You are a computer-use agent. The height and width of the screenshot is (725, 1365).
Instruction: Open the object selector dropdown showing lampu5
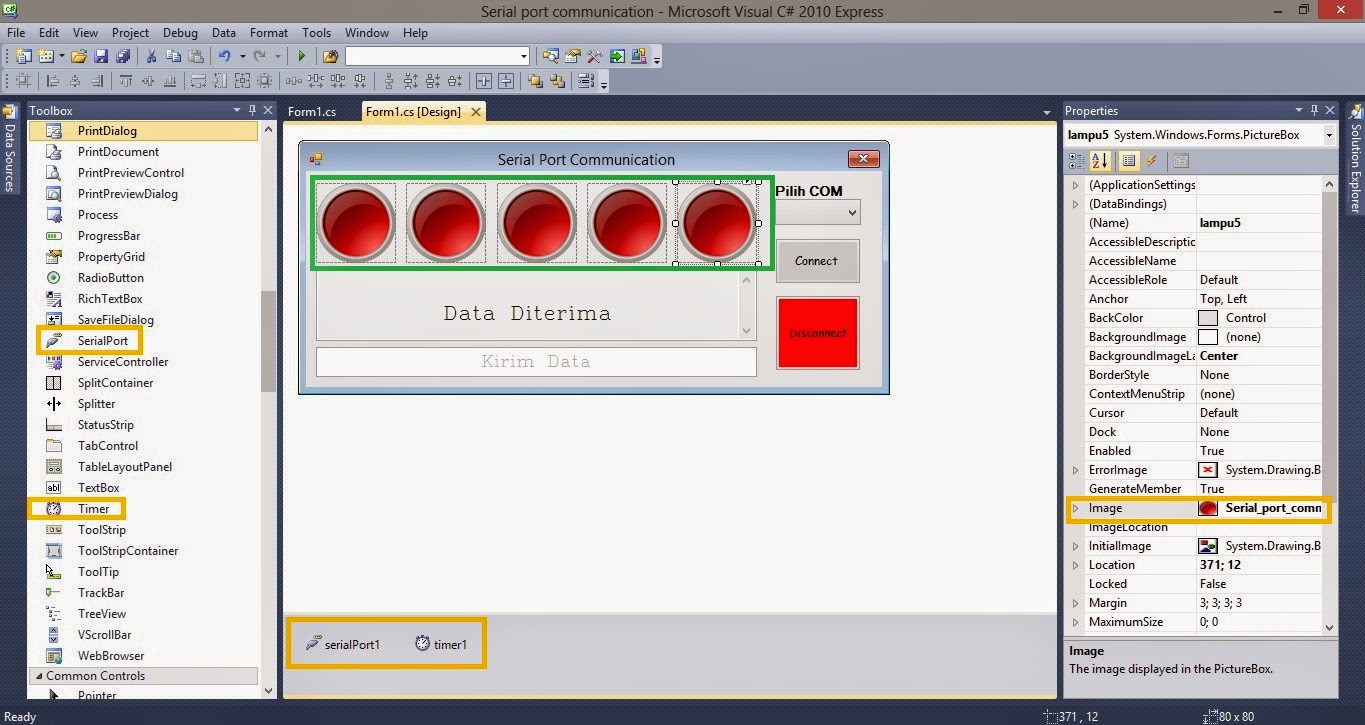[1327, 134]
